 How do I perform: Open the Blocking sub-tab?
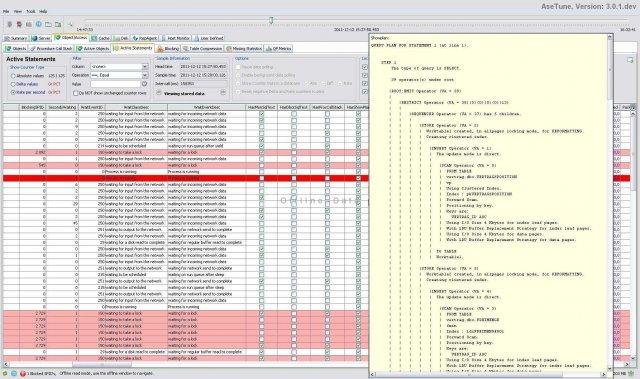pos(168,49)
